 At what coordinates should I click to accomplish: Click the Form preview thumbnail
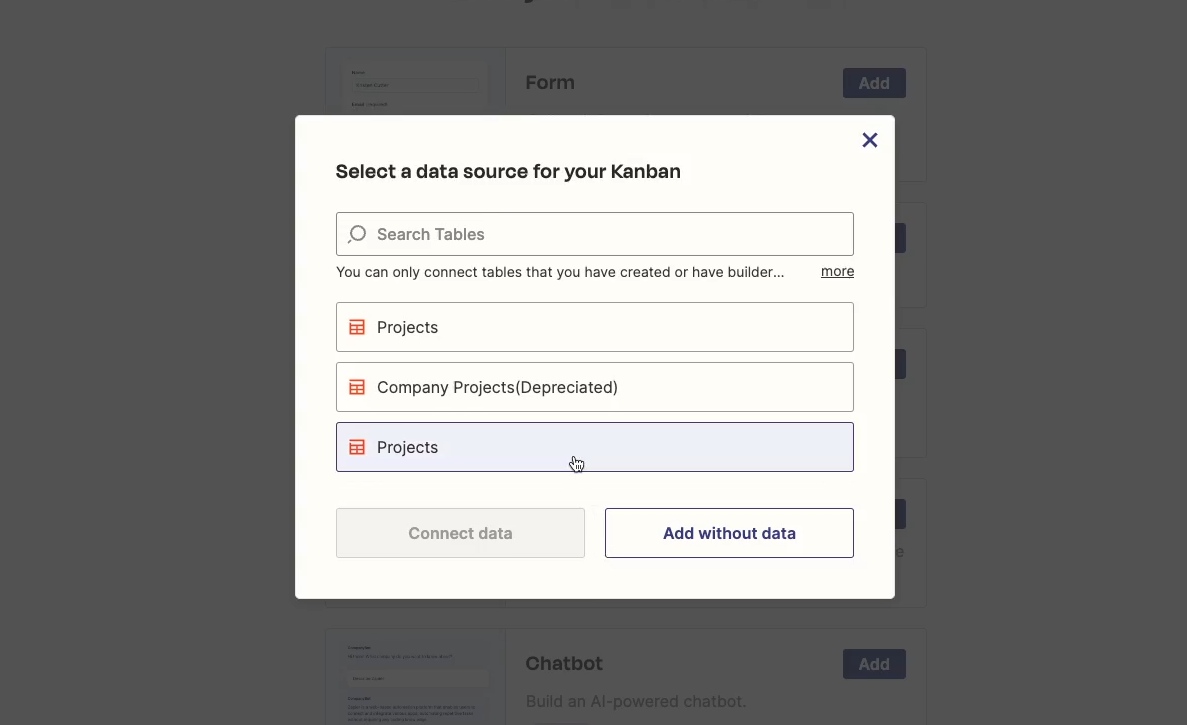click(x=416, y=82)
